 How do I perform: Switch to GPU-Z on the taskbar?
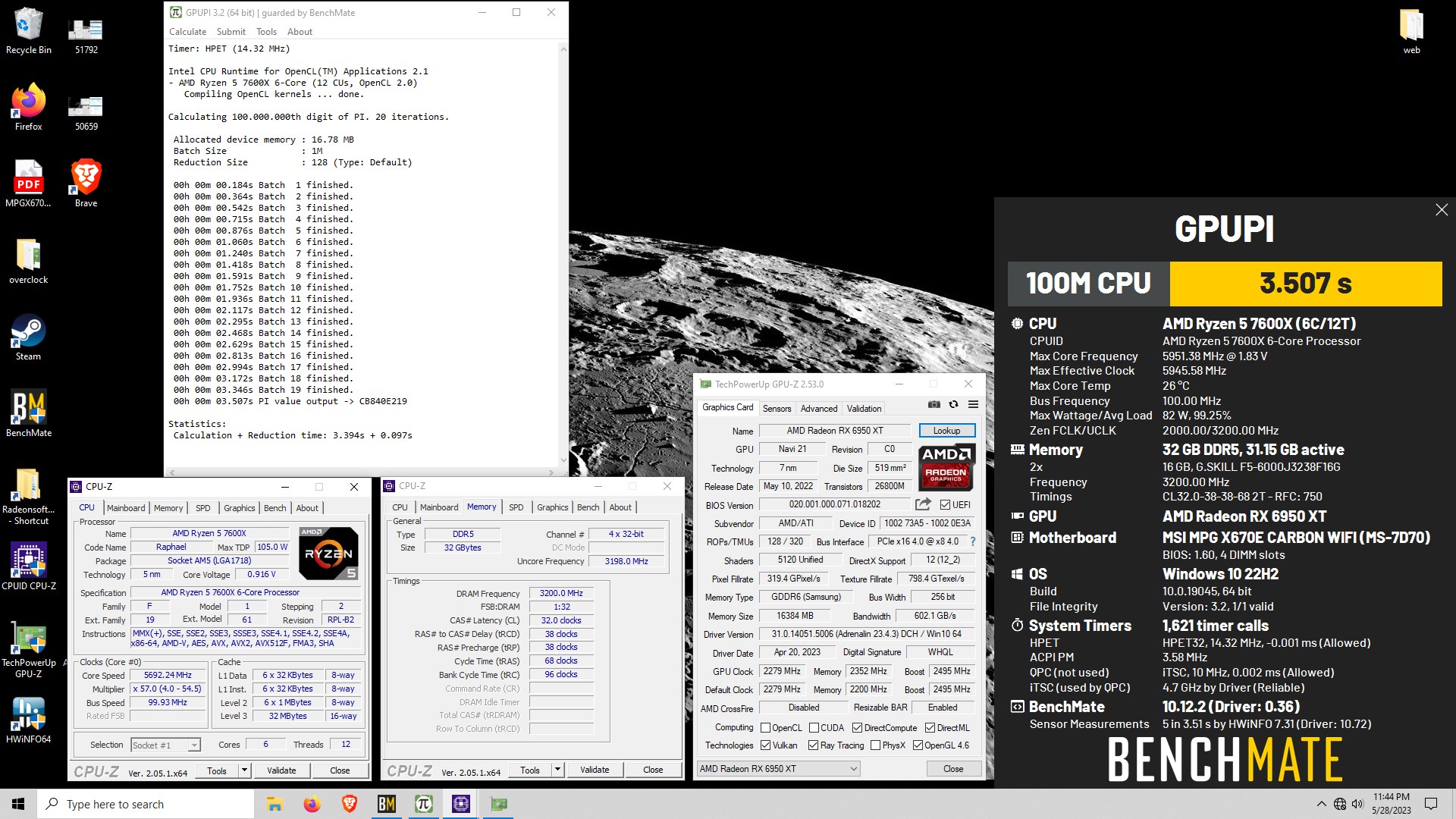coord(498,804)
